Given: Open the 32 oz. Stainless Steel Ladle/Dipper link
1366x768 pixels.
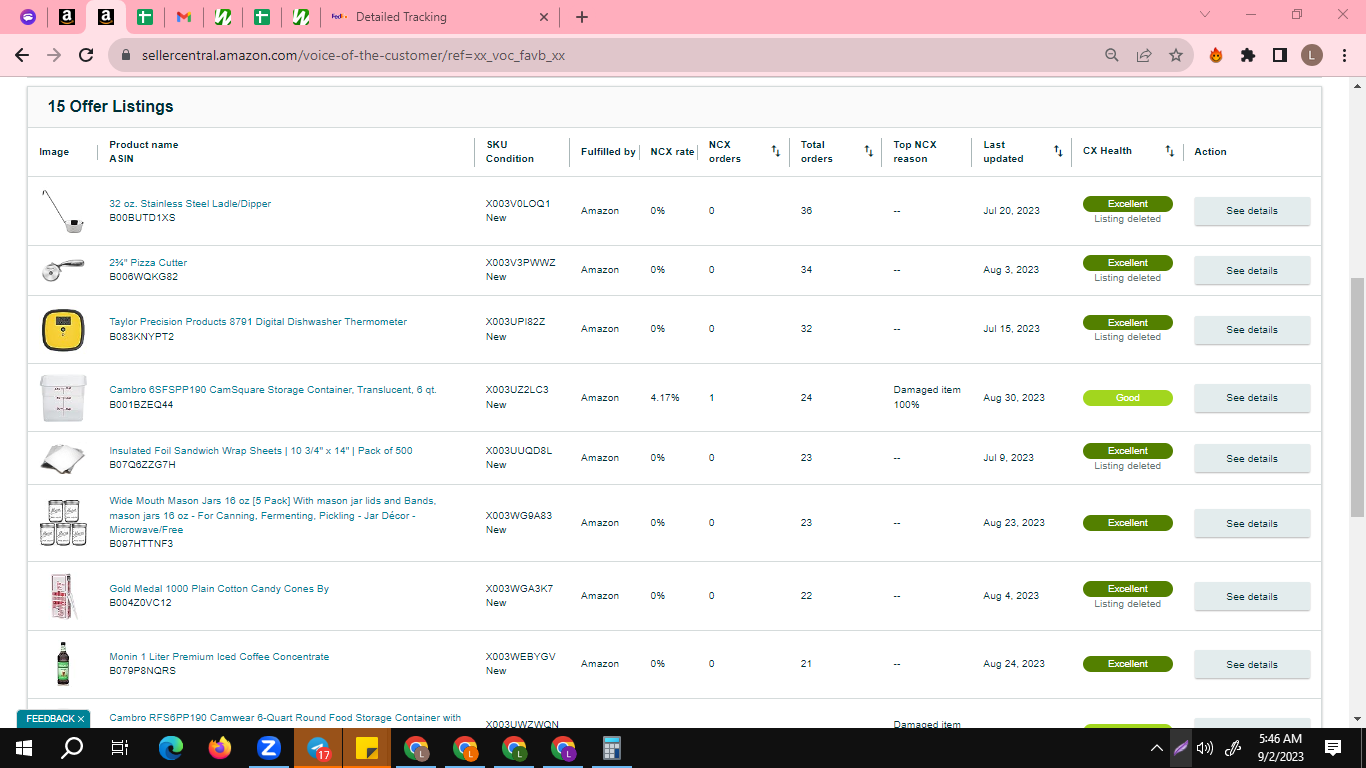Looking at the screenshot, I should pos(190,204).
